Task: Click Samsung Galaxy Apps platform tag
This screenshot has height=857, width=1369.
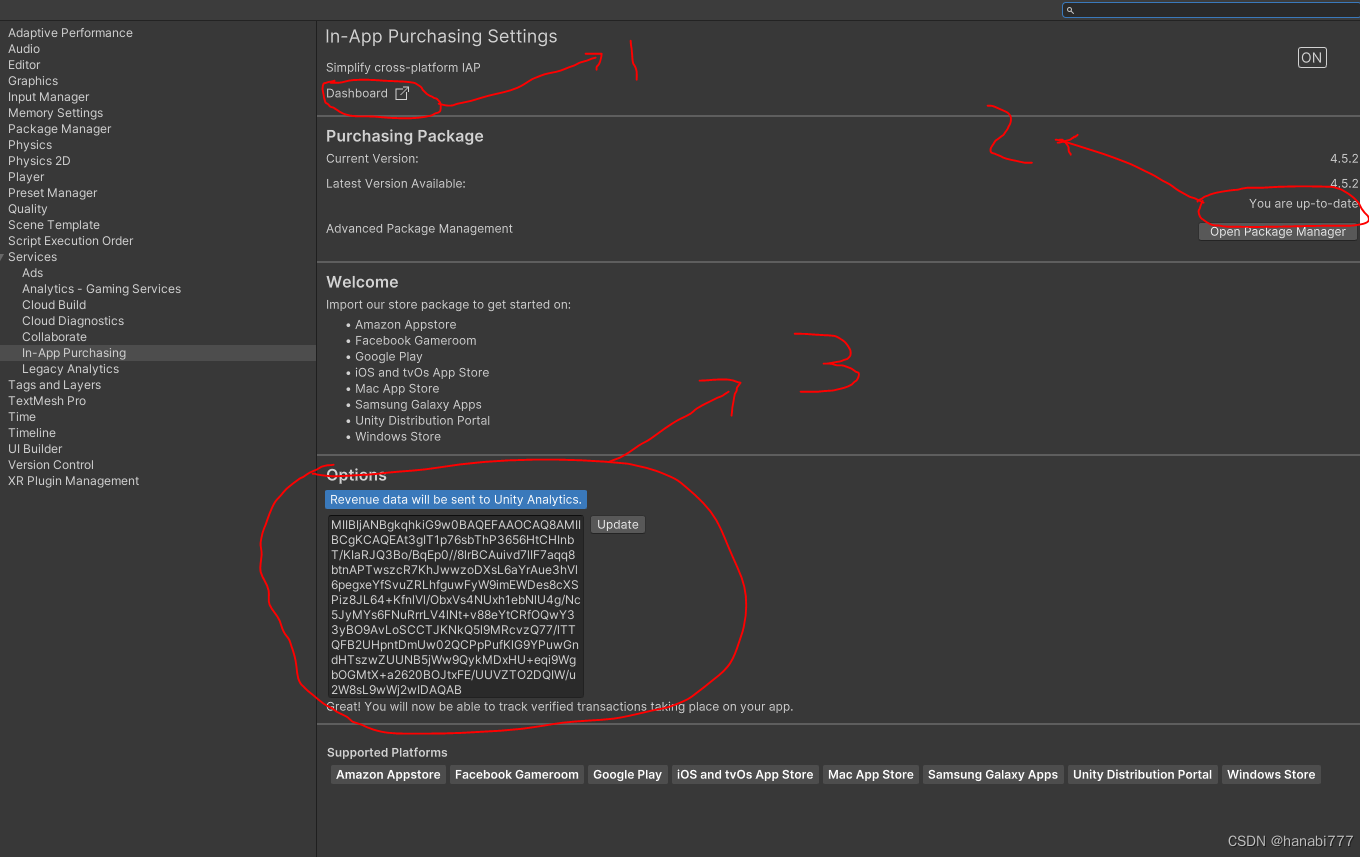Action: pos(993,775)
